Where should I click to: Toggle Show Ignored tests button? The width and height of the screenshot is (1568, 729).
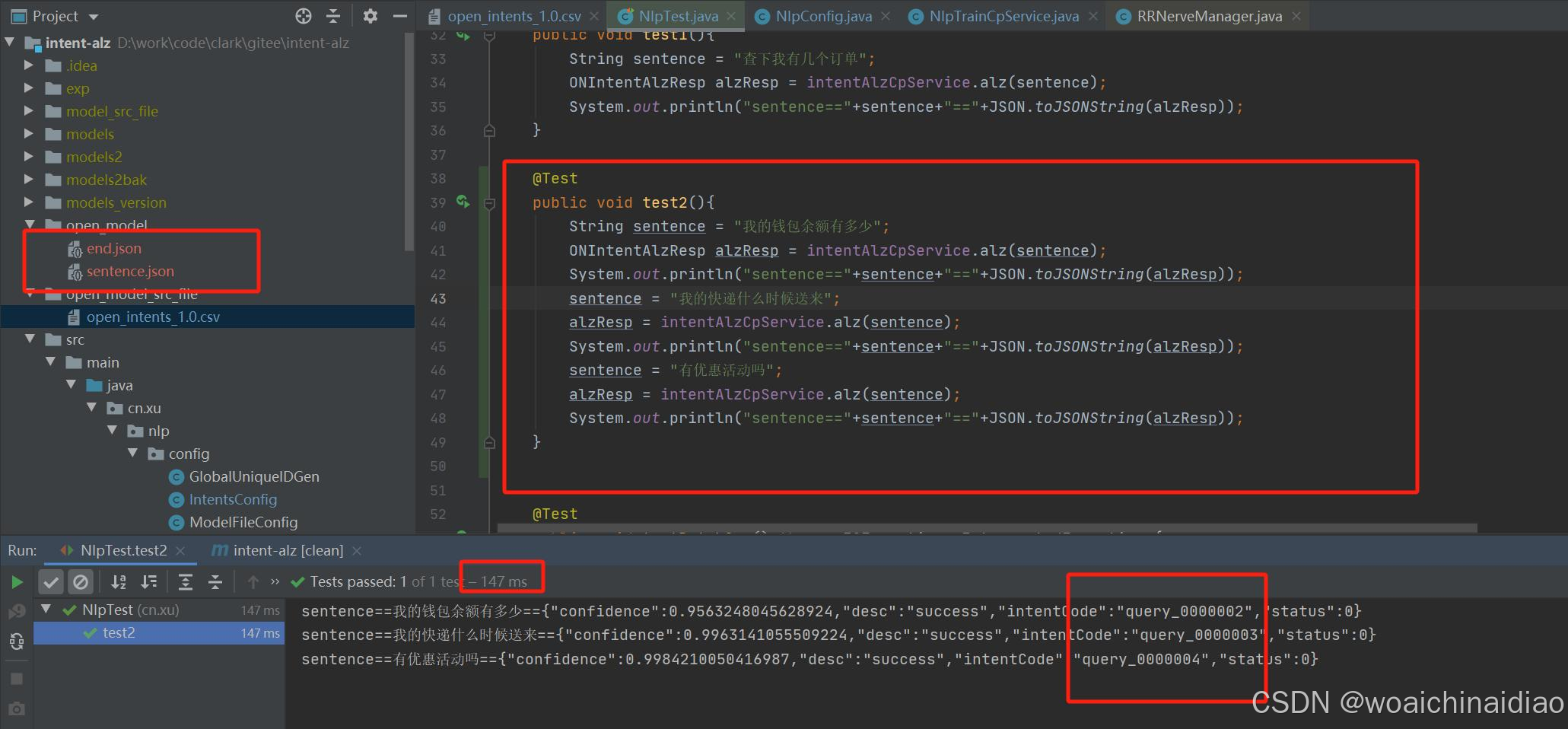click(80, 582)
